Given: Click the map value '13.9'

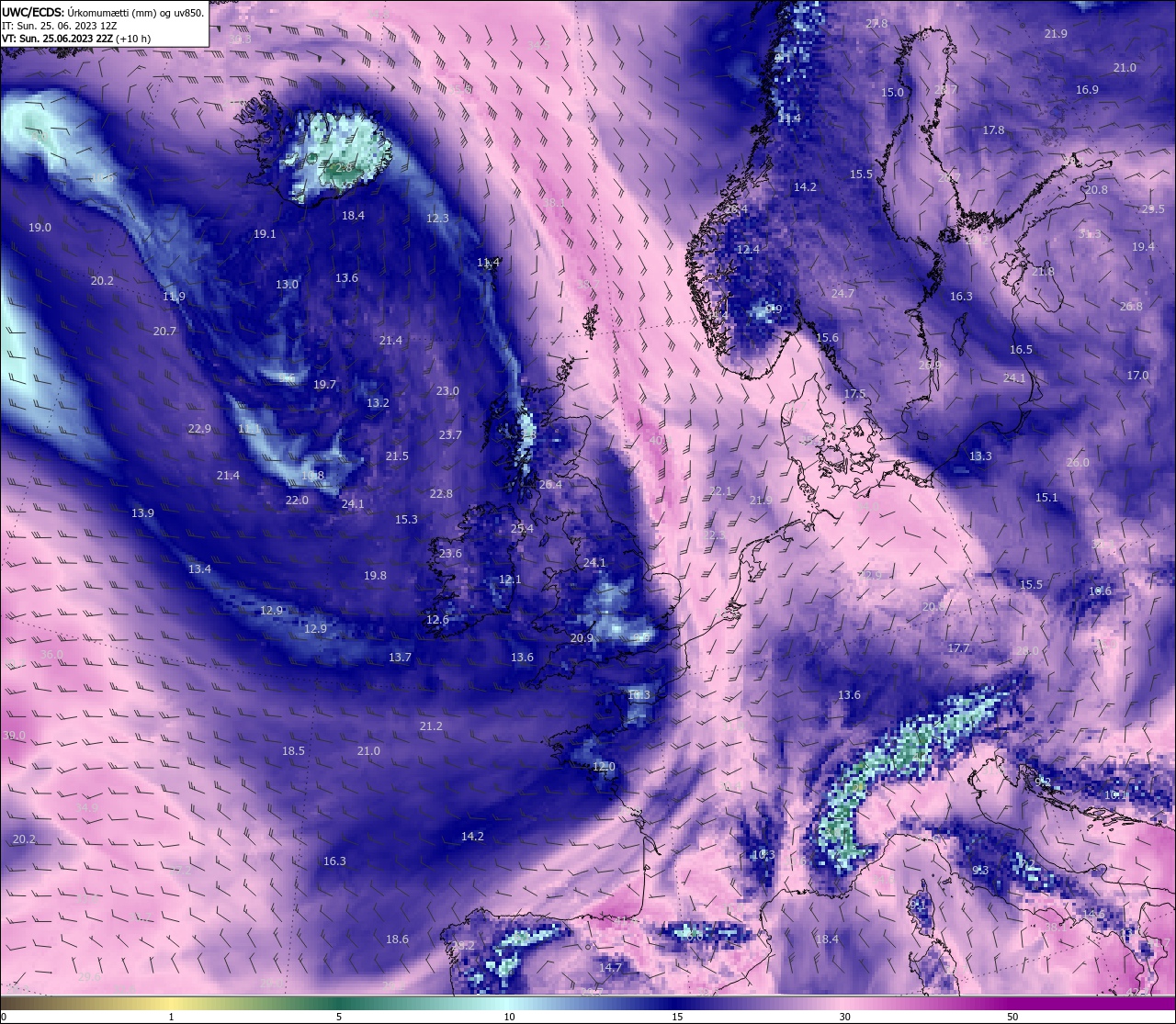Looking at the screenshot, I should (142, 512).
